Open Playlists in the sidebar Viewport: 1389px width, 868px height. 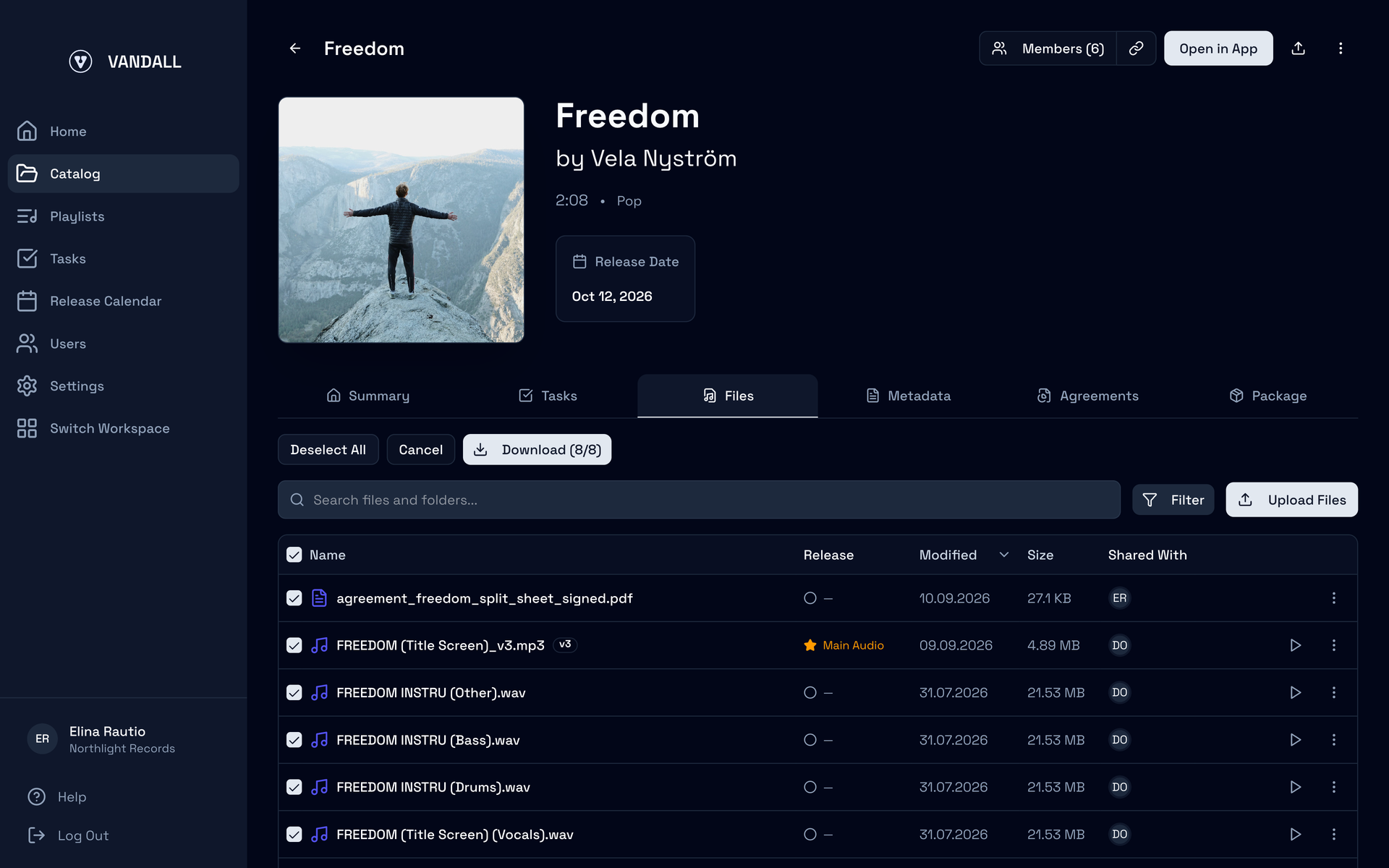tap(123, 216)
